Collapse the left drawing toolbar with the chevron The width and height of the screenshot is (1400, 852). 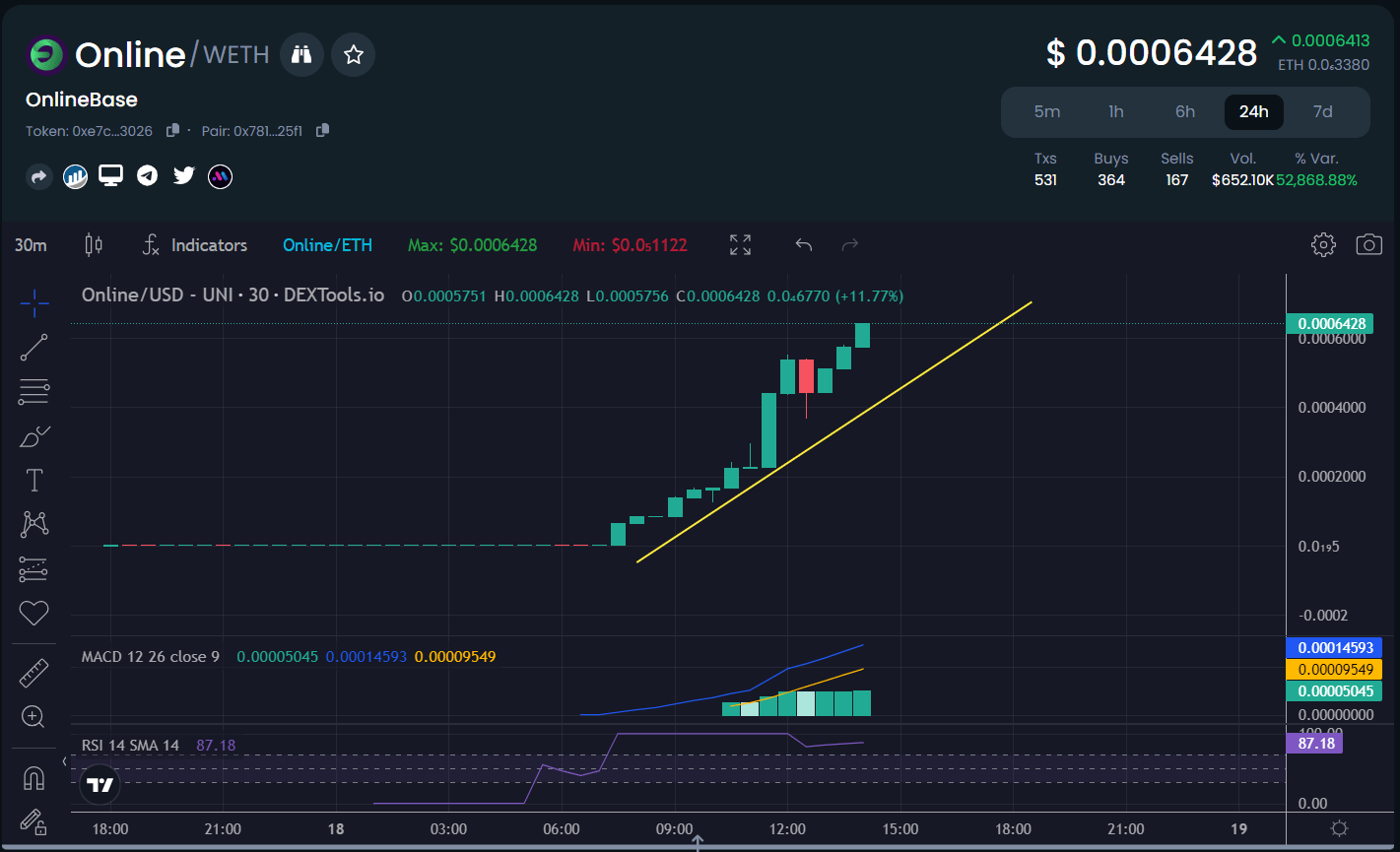tap(64, 761)
